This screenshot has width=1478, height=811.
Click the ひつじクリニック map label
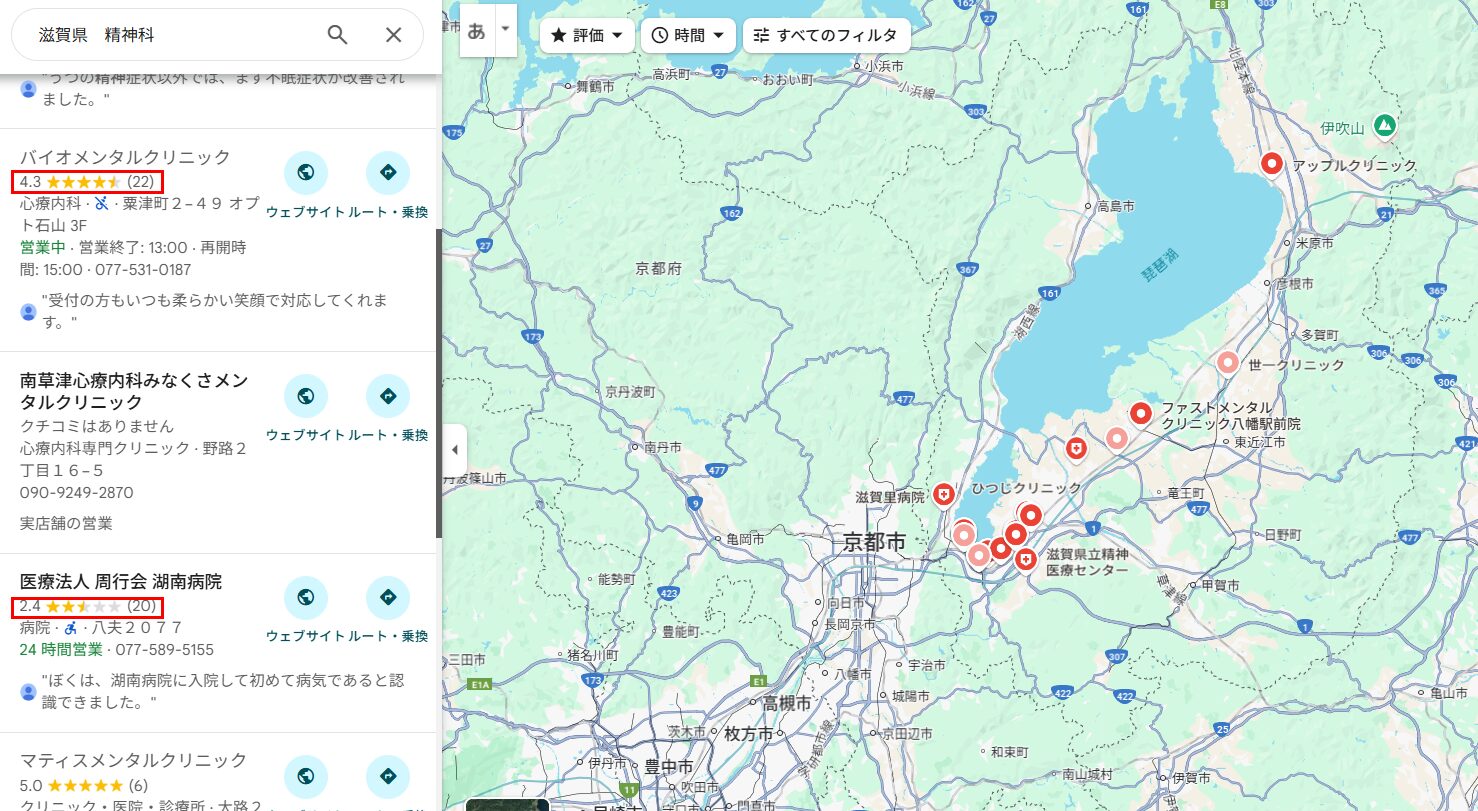pyautogui.click(x=1027, y=488)
